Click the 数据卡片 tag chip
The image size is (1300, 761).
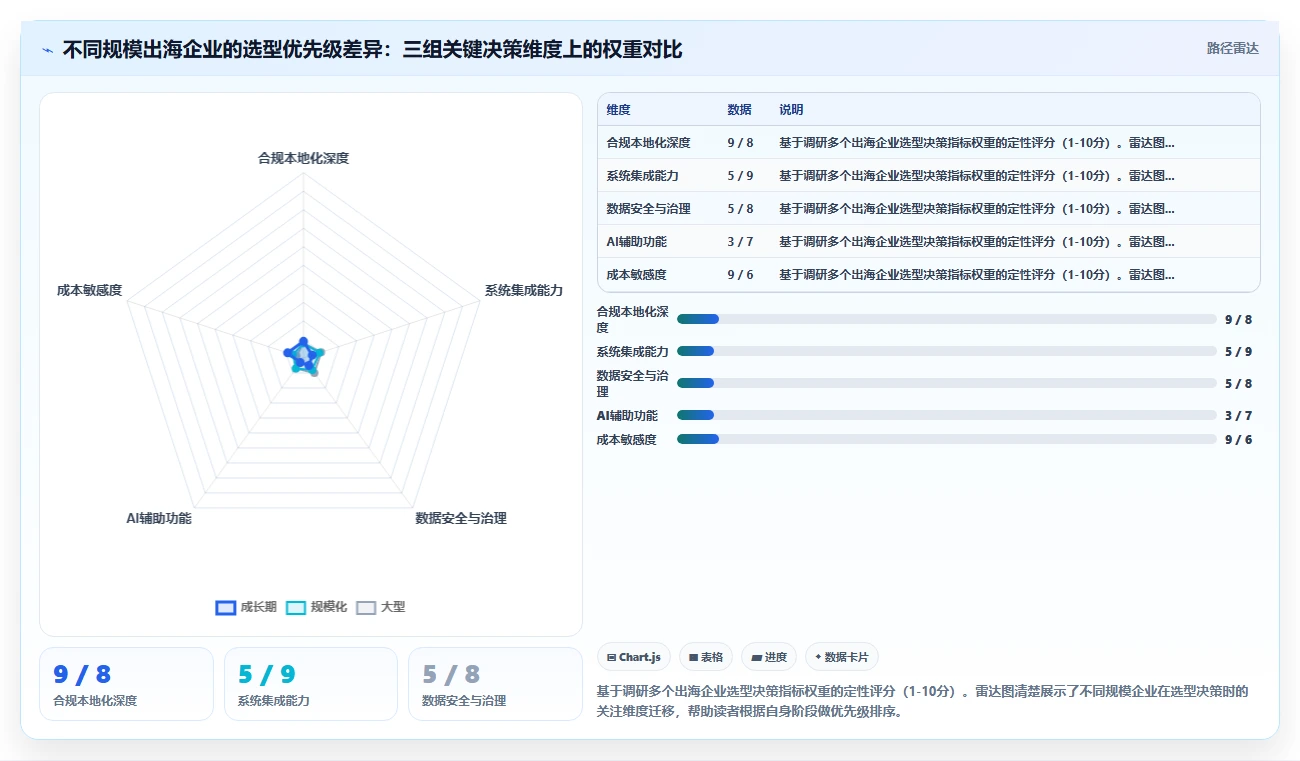(x=841, y=657)
